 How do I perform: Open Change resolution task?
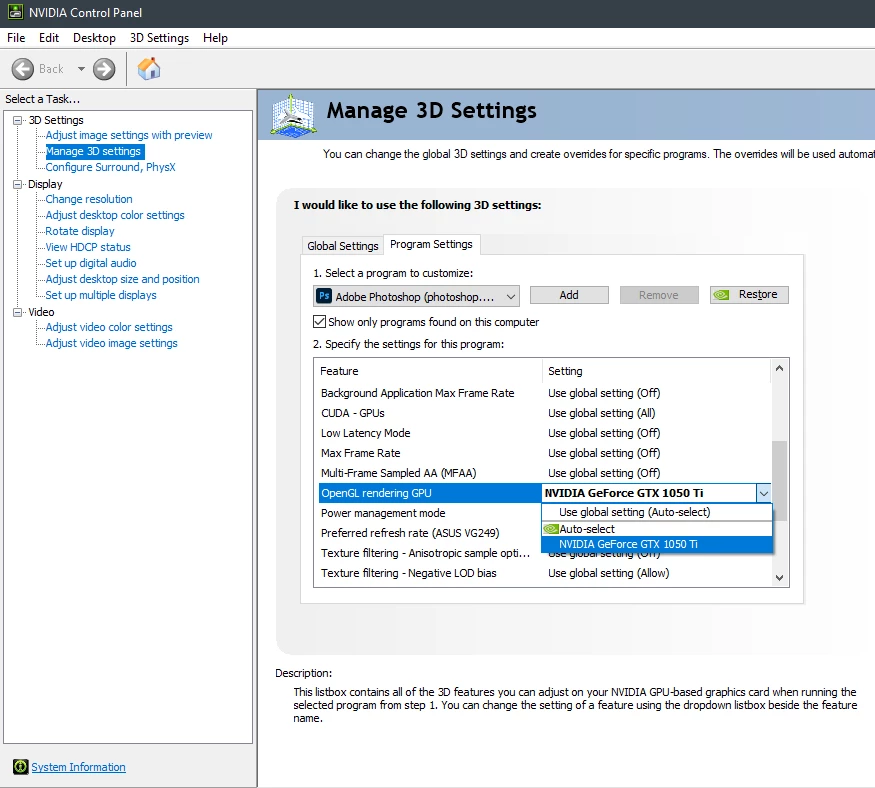(89, 199)
